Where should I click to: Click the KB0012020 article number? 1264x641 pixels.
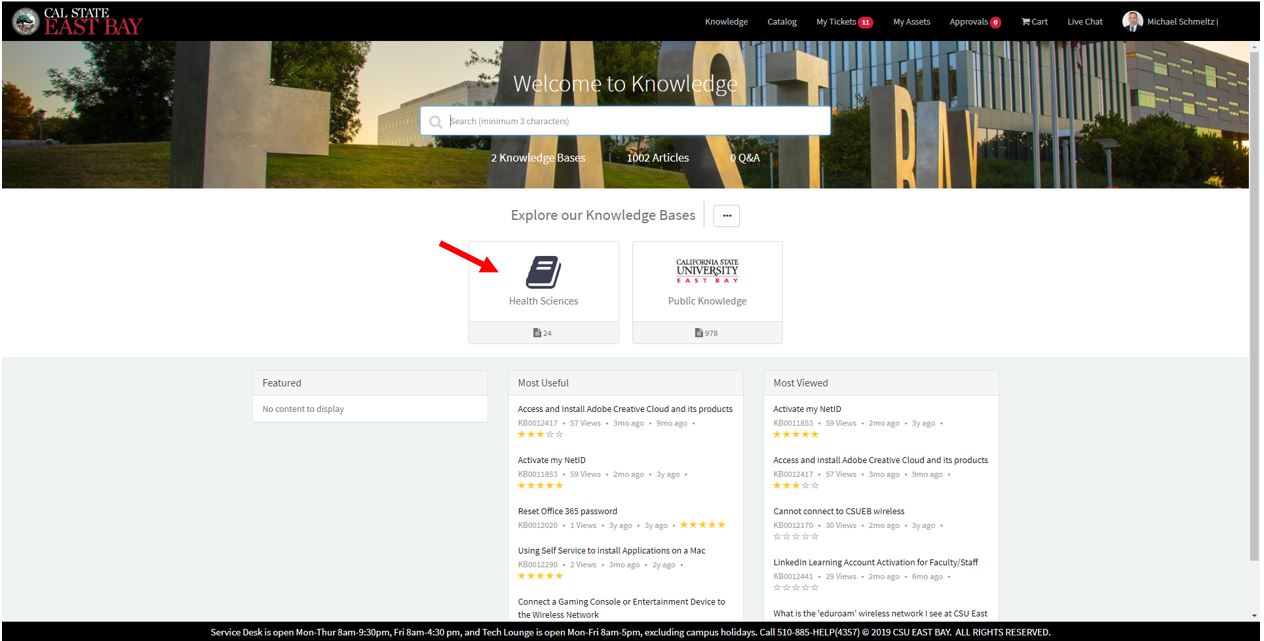click(538, 525)
